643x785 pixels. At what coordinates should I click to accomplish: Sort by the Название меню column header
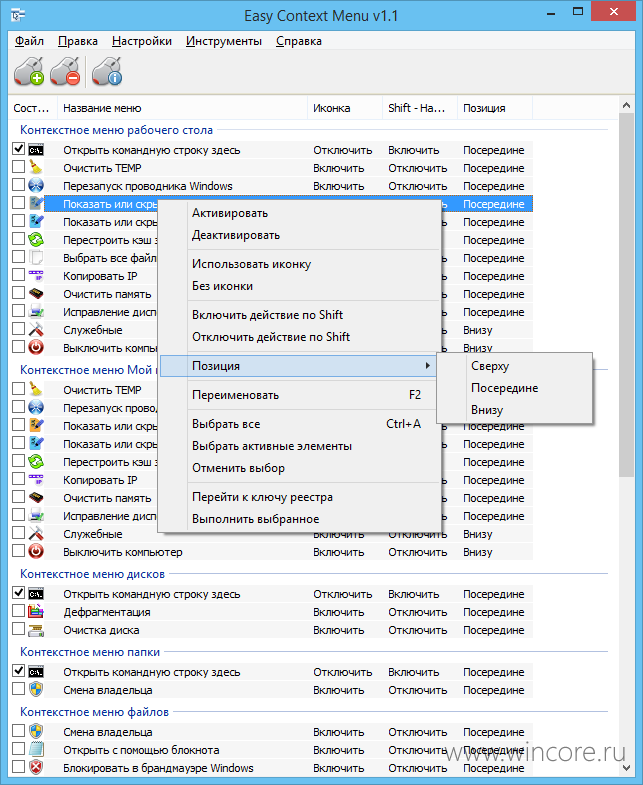[x=182, y=108]
